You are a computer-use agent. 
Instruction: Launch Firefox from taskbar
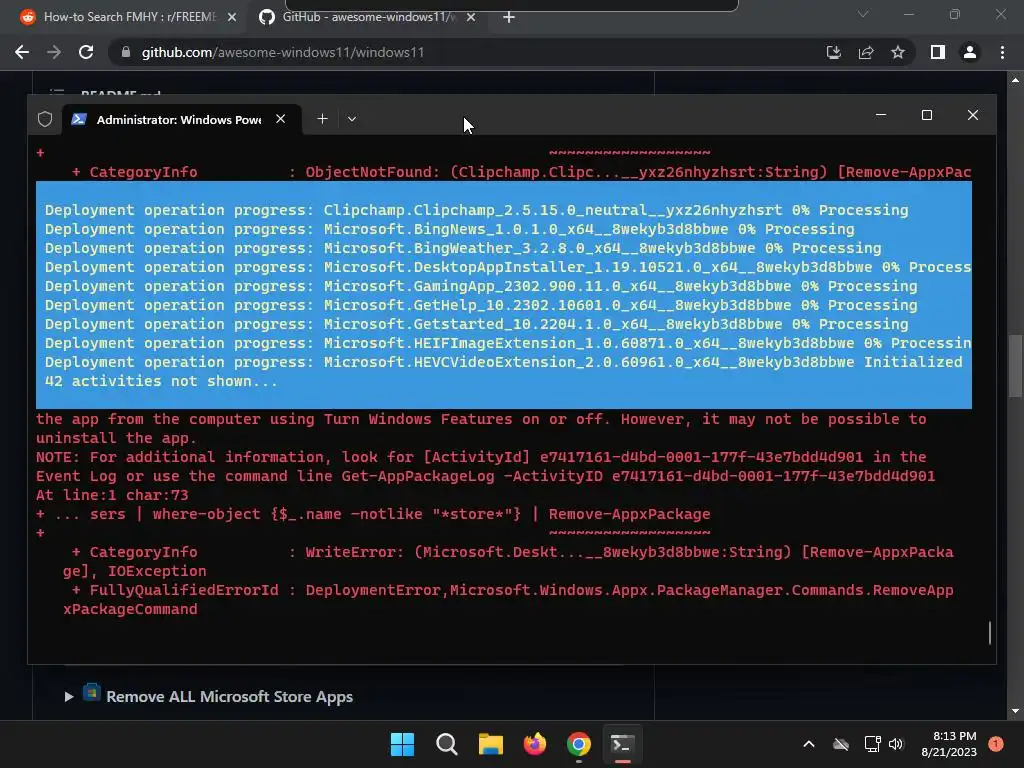pos(535,744)
